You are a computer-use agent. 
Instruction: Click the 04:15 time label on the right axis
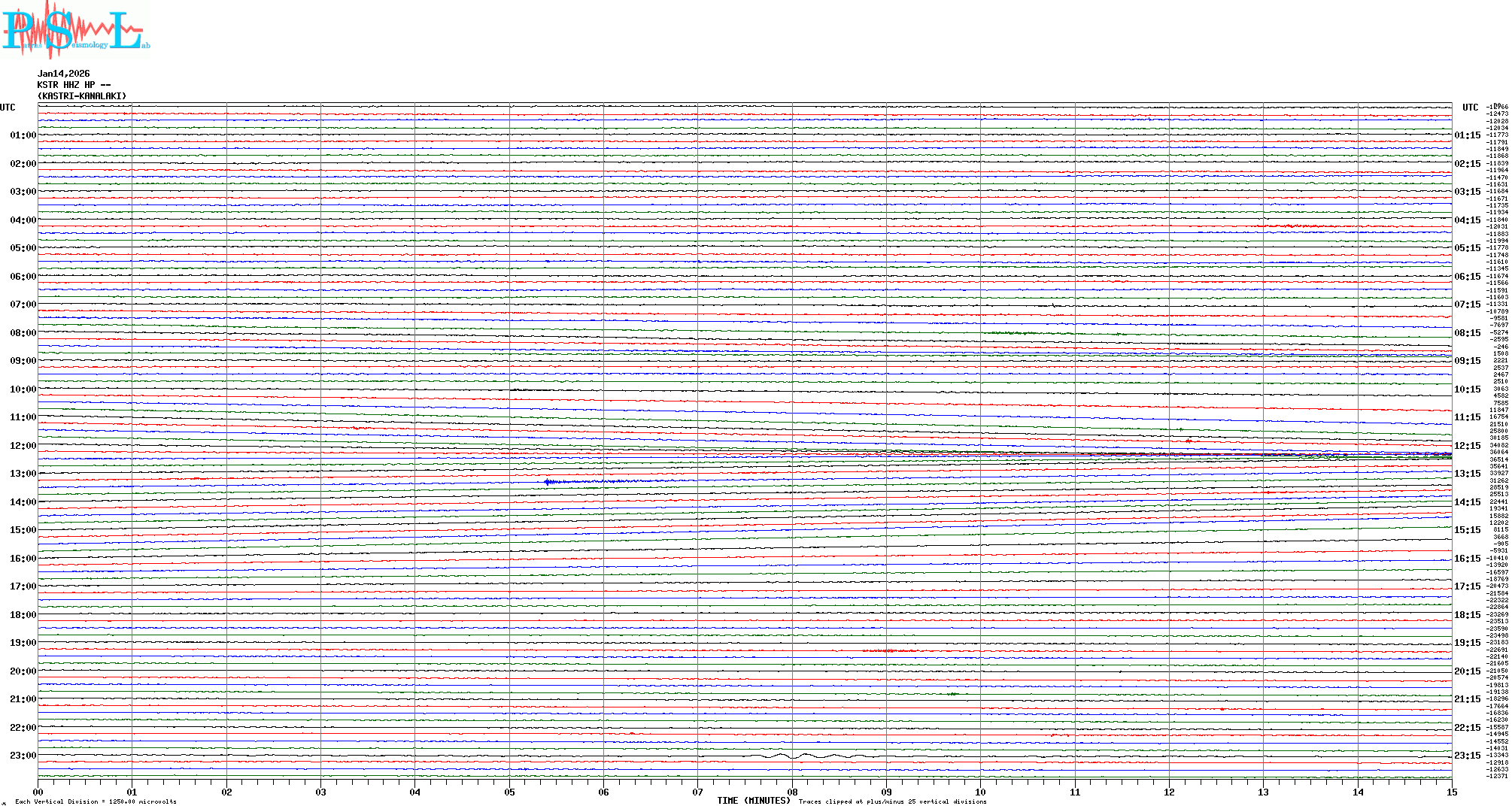[x=1467, y=220]
